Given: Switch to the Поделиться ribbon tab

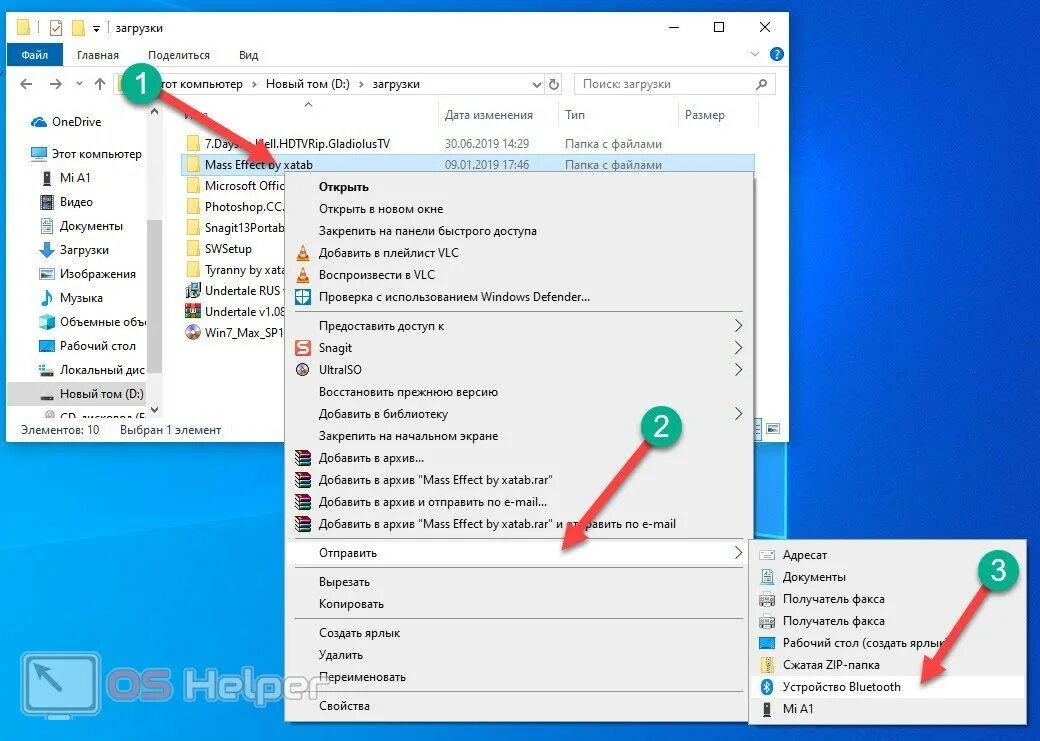Looking at the screenshot, I should 179,55.
